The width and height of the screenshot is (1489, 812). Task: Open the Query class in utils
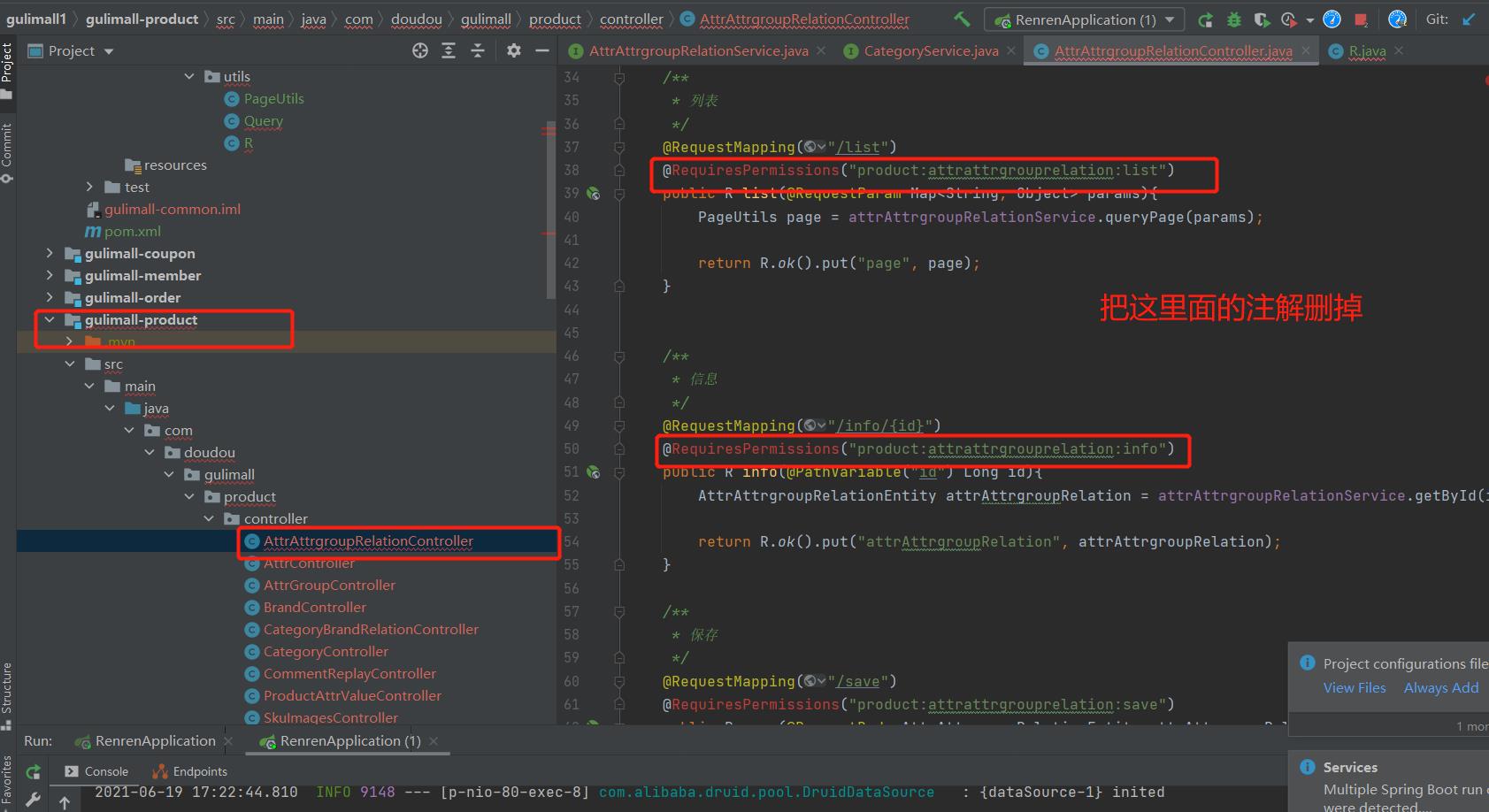264,121
